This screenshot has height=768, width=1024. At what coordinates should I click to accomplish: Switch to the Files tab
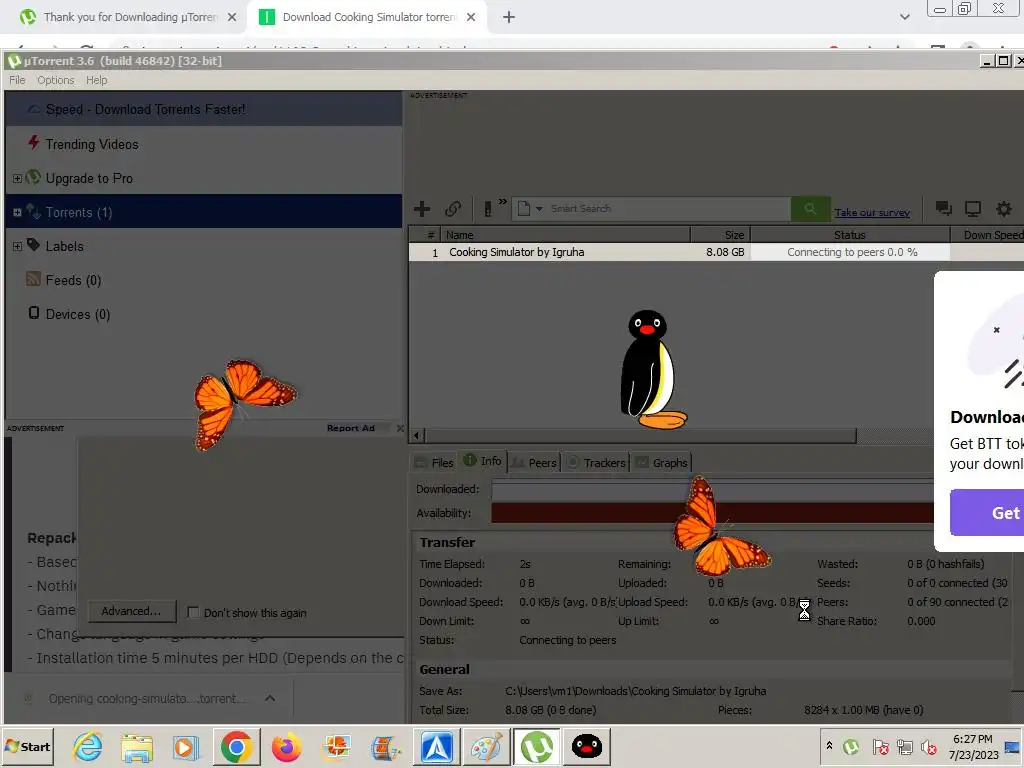[x=434, y=462]
